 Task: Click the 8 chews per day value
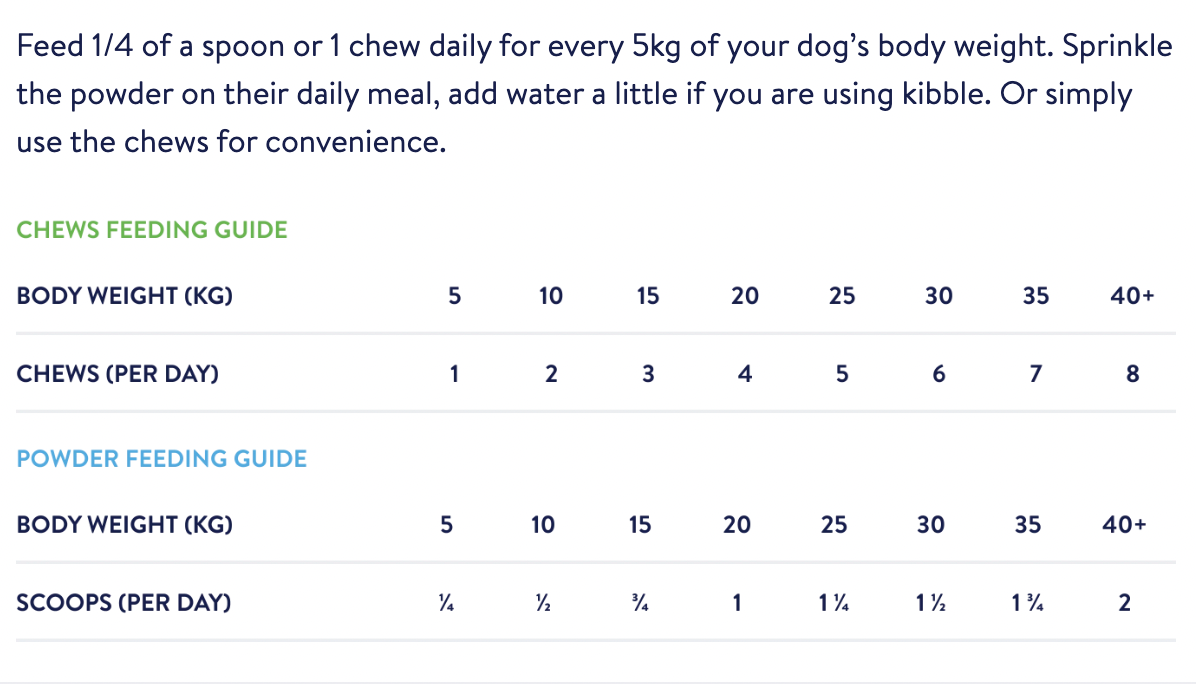click(x=1133, y=374)
